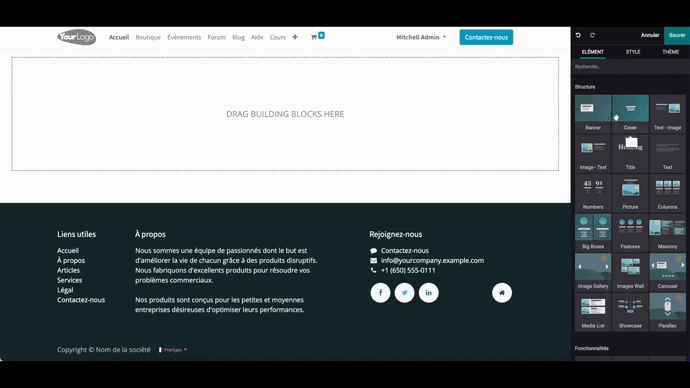
Task: Click the Twitter round icon
Action: (x=404, y=293)
